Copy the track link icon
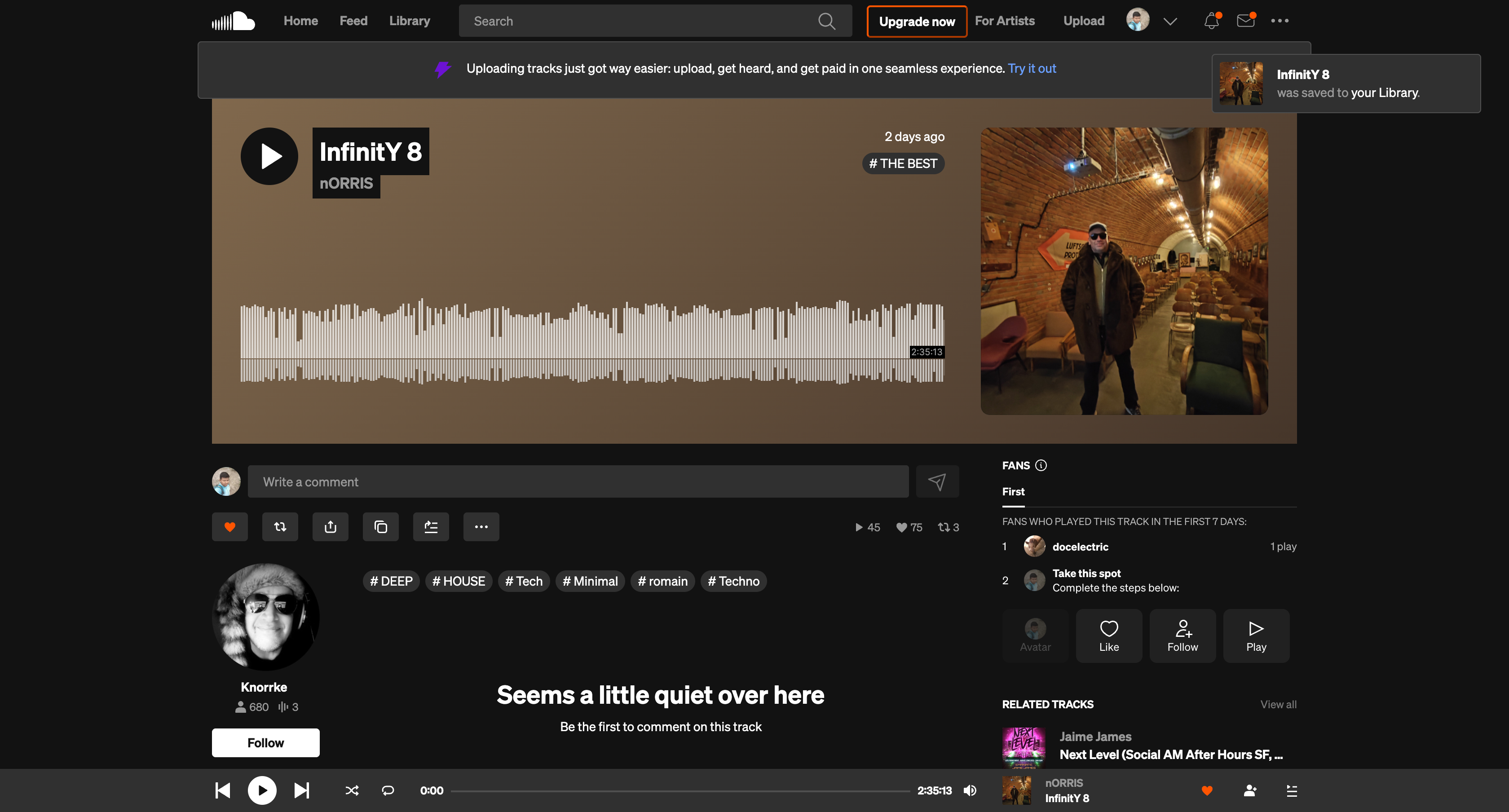This screenshot has width=1509, height=812. [x=381, y=527]
